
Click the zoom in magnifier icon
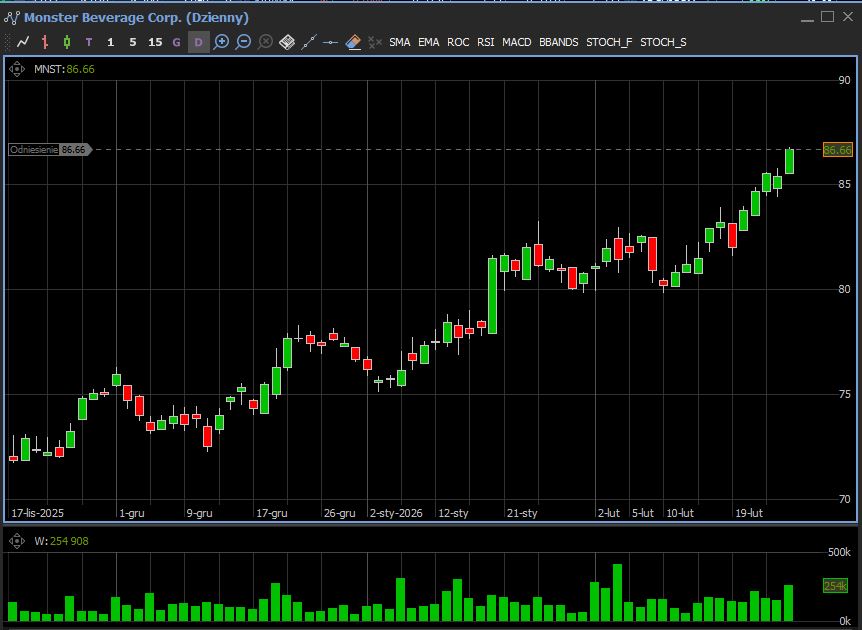[221, 42]
